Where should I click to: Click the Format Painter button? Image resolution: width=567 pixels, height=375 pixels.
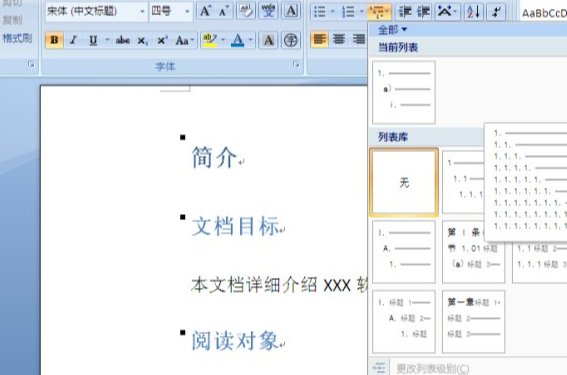point(17,38)
